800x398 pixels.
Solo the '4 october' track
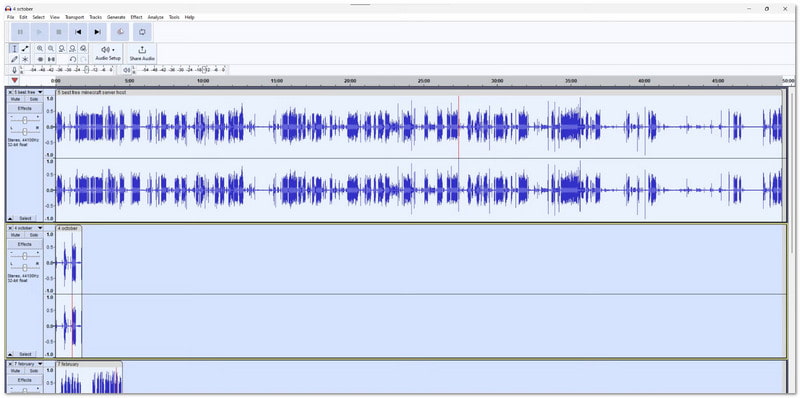tap(34, 235)
